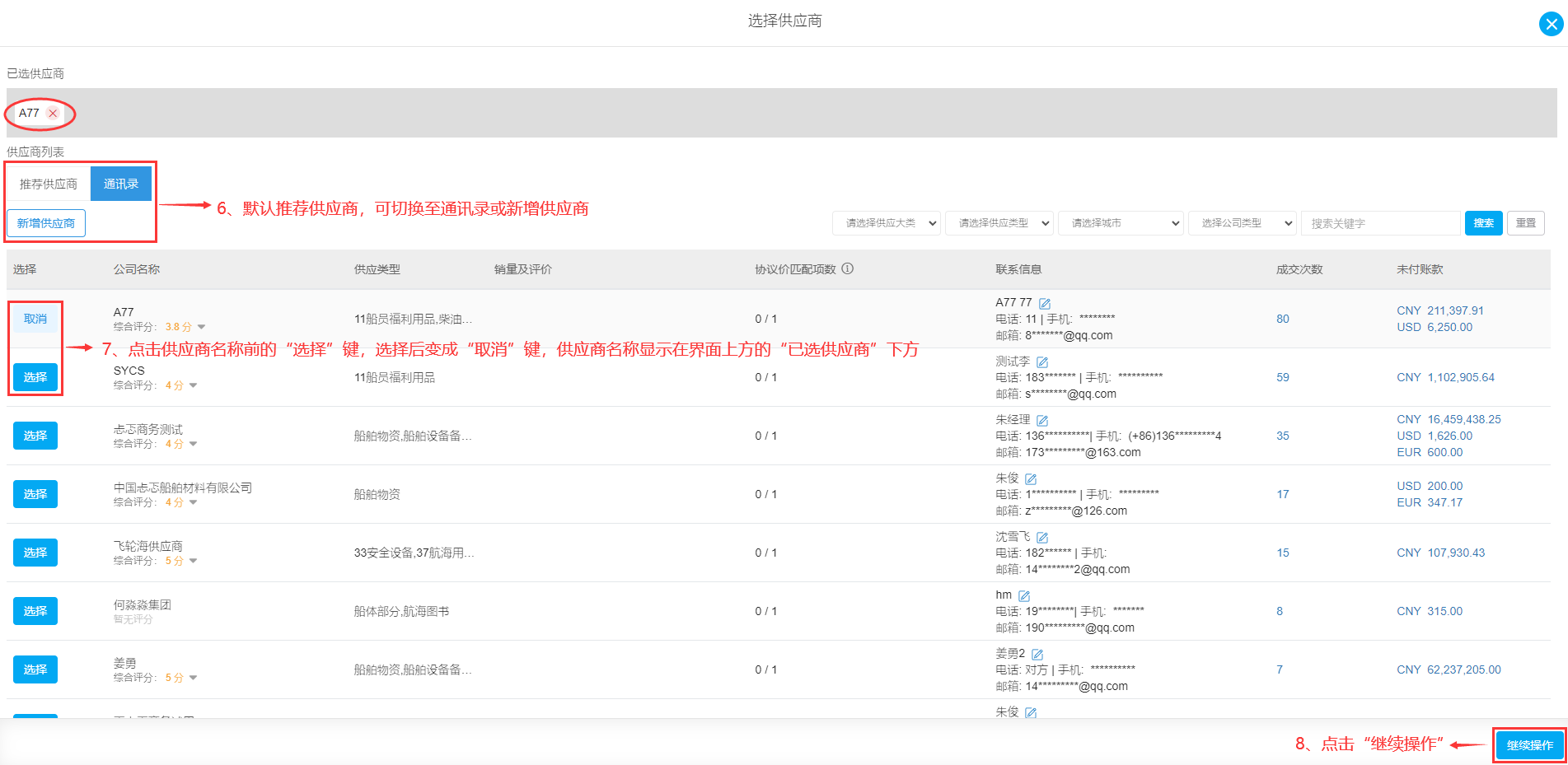Click unpaid amount CNY 107,930.43
This screenshot has width=1568, height=765.
(1440, 553)
